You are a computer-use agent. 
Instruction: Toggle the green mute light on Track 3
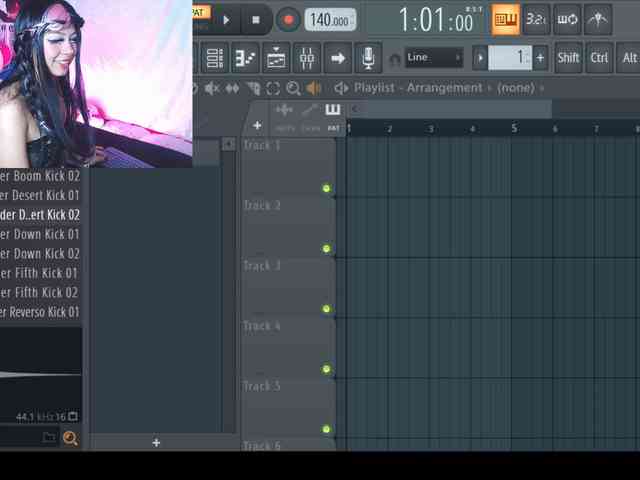click(326, 309)
